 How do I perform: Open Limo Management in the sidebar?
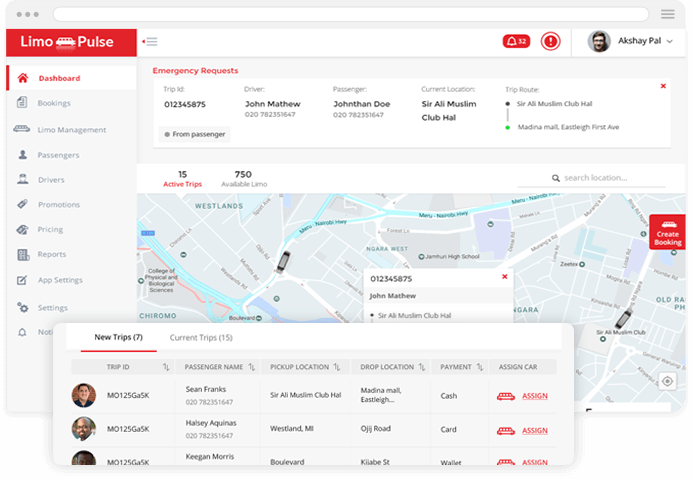pyautogui.click(x=71, y=129)
